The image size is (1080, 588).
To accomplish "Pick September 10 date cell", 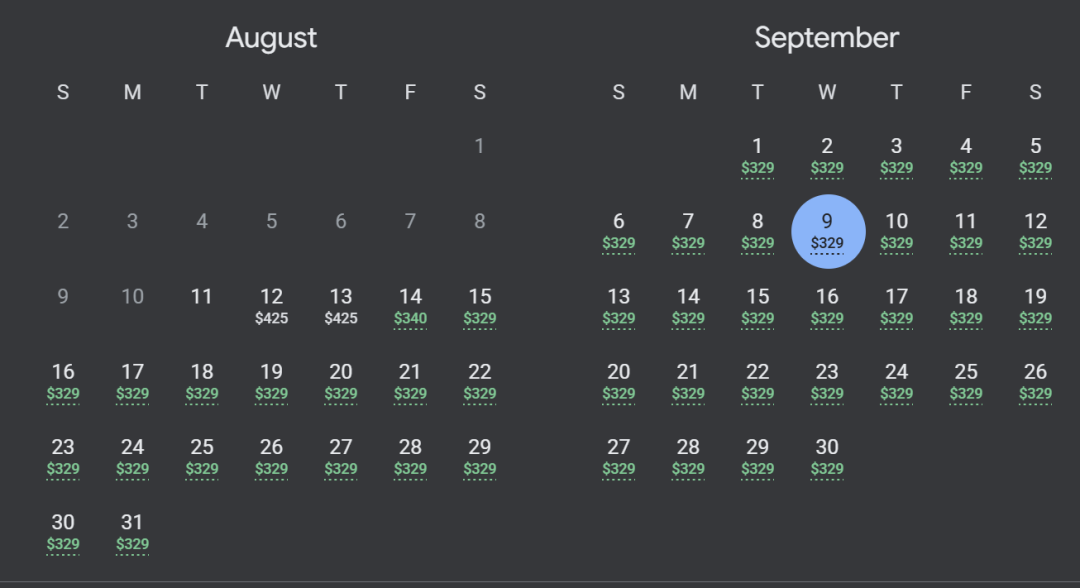I will click(x=897, y=231).
